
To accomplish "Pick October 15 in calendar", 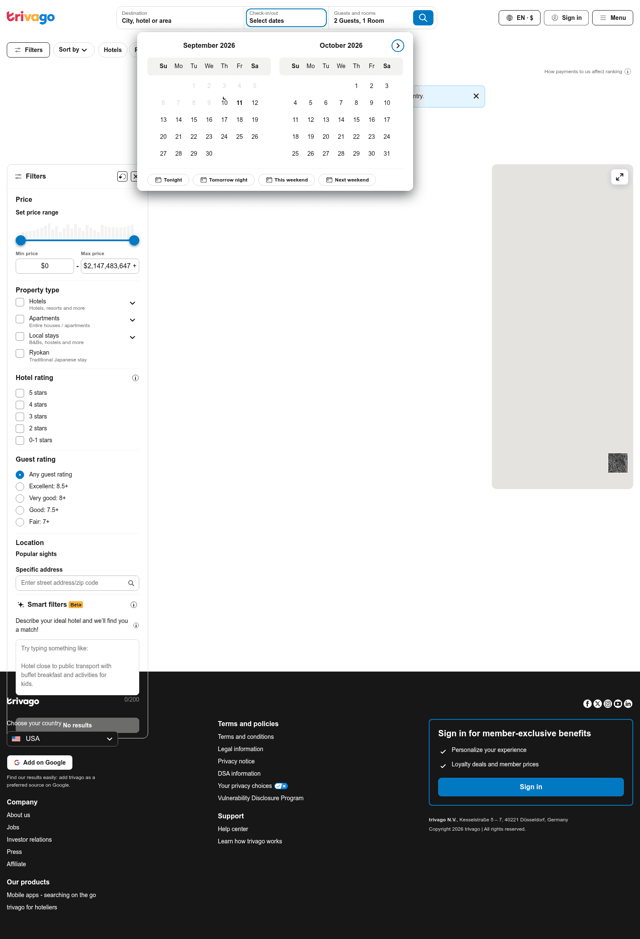I will (x=356, y=120).
